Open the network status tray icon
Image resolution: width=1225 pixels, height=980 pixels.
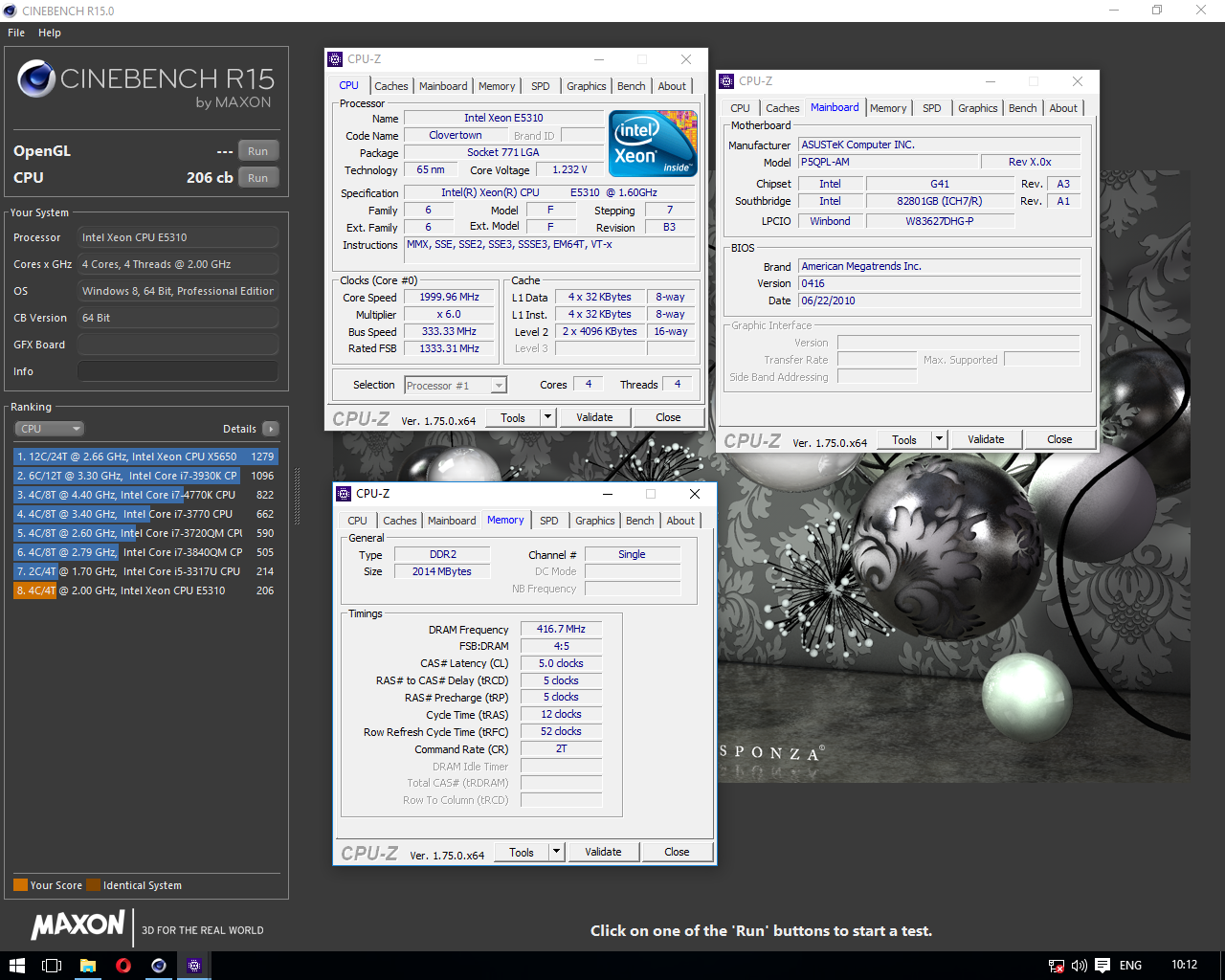pos(1056,966)
